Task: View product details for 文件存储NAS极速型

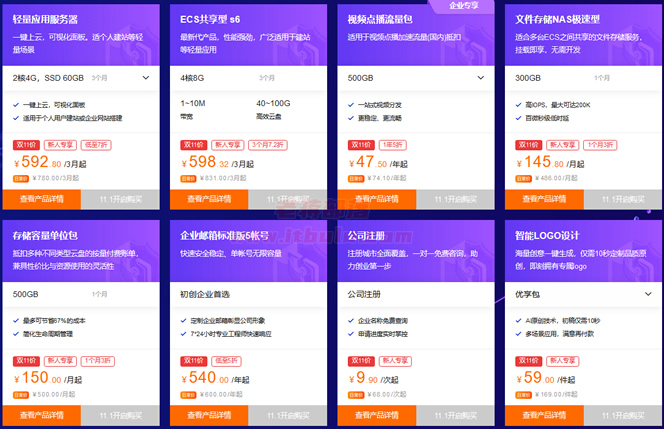Action: [544, 199]
